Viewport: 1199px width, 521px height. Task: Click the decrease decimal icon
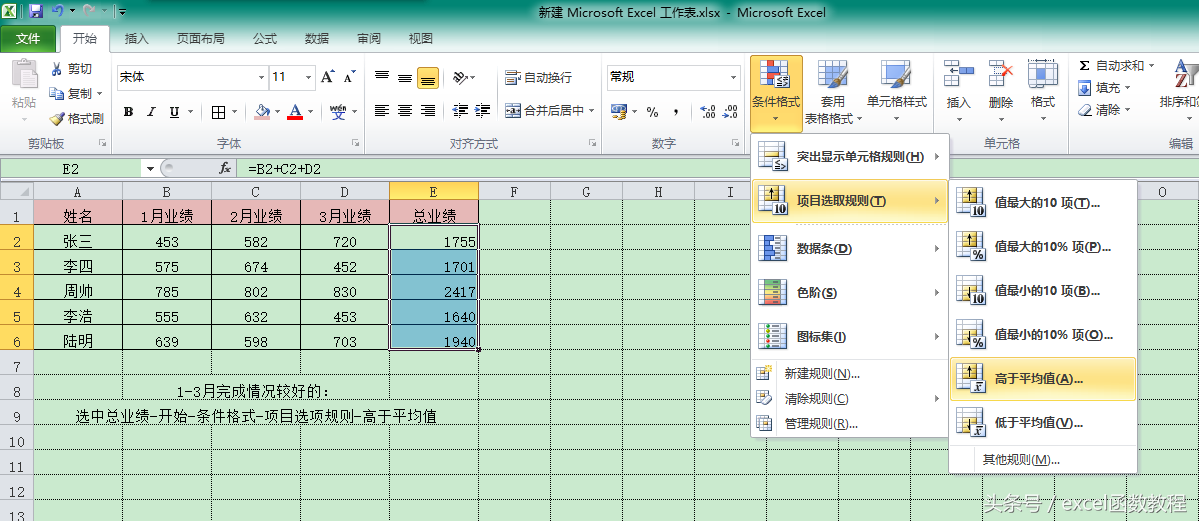coord(730,112)
